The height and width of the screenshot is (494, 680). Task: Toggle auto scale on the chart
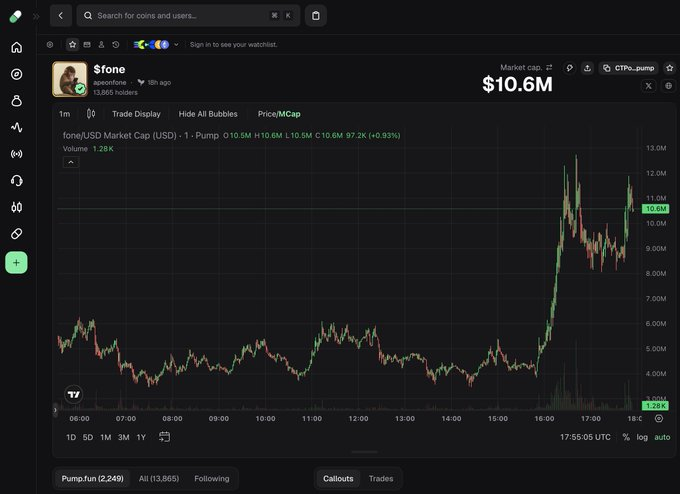tap(662, 437)
